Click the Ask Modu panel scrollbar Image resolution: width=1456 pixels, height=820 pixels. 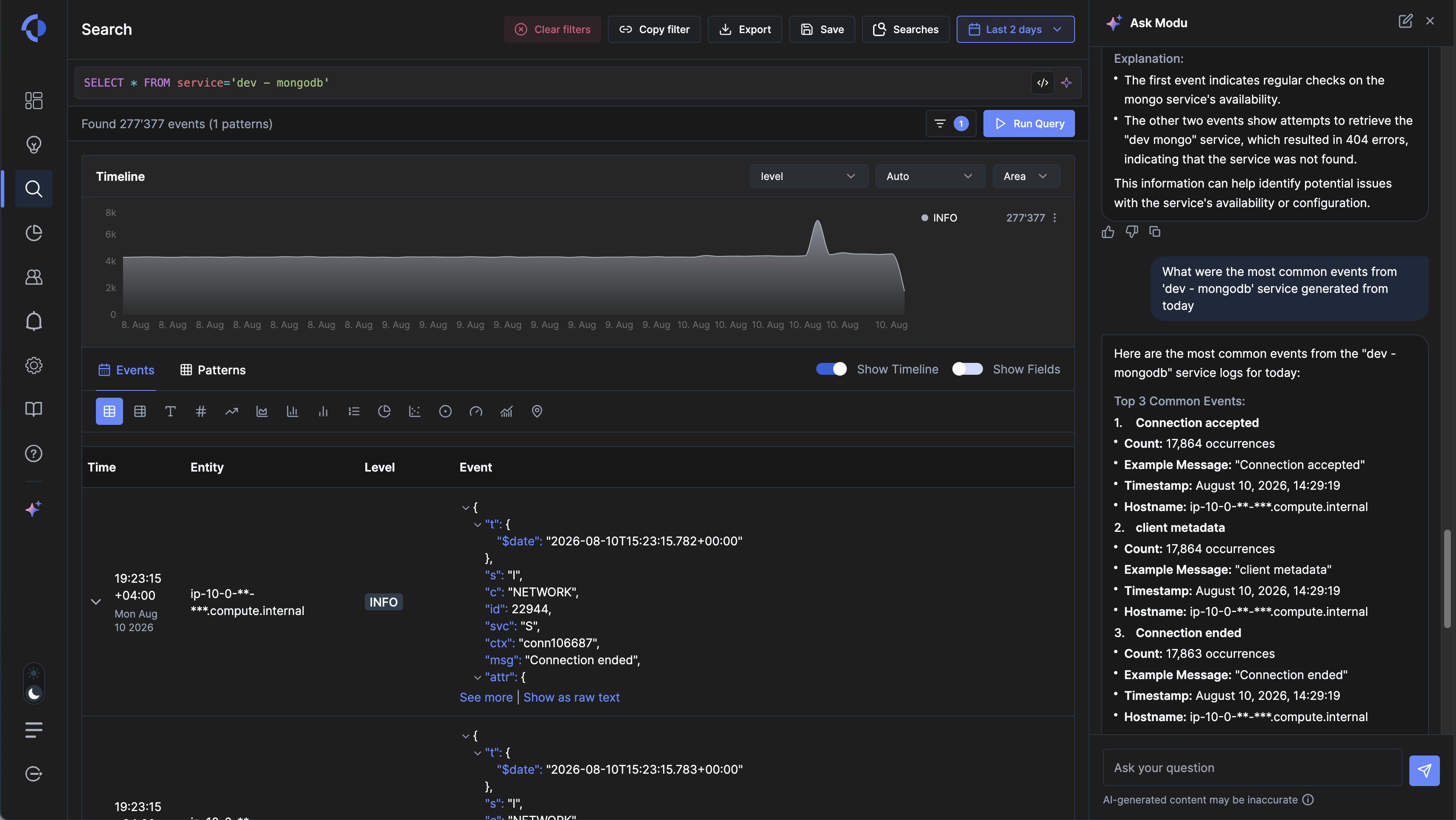[1447, 579]
